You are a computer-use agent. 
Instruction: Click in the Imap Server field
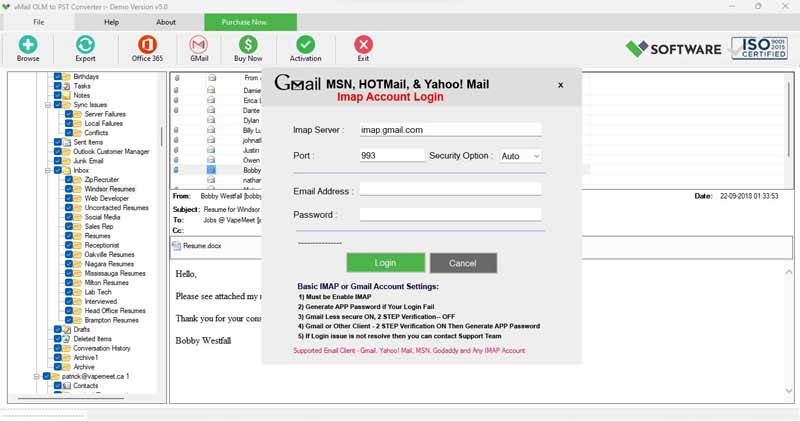451,130
